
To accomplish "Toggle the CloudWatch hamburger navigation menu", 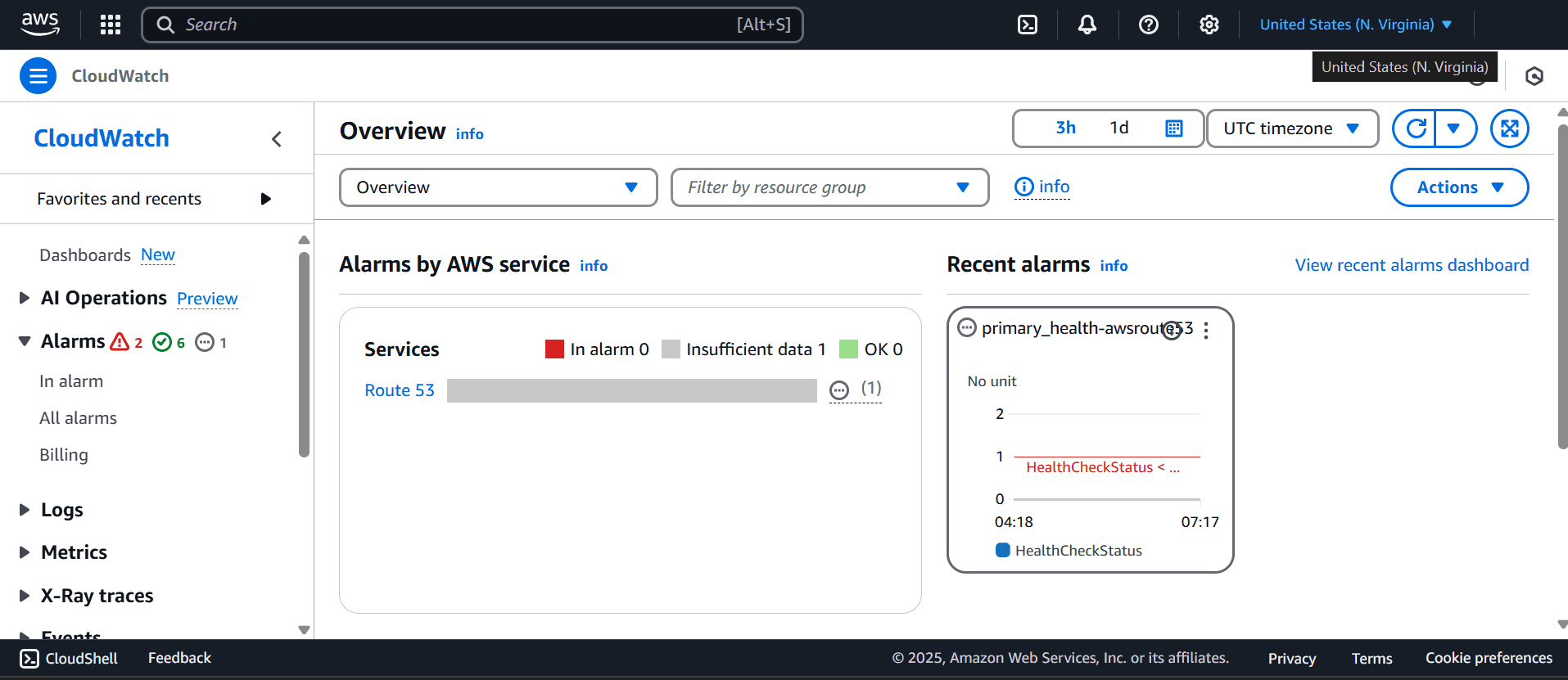I will tap(38, 76).
